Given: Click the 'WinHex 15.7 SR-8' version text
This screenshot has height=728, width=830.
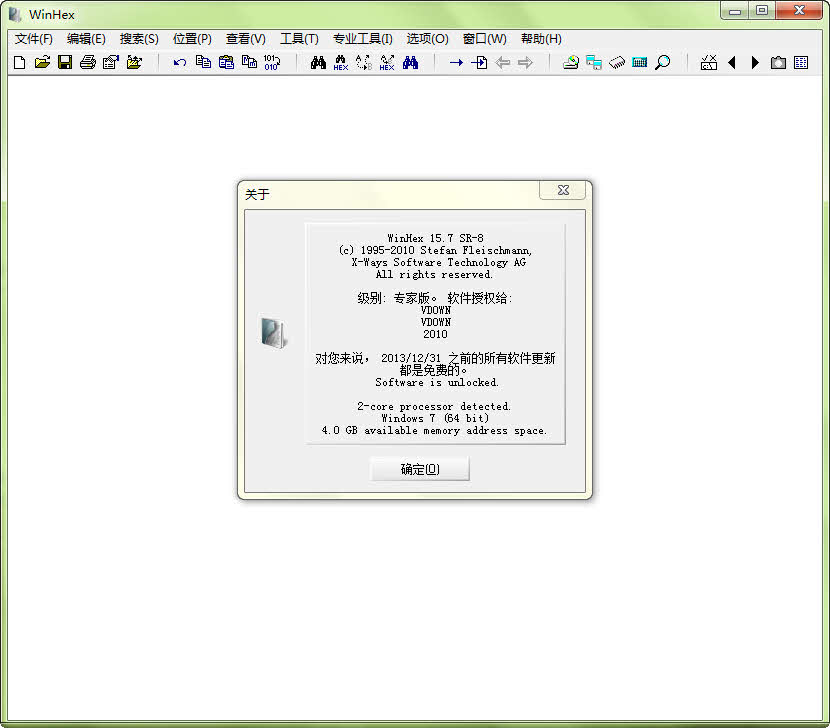Looking at the screenshot, I should pos(435,238).
